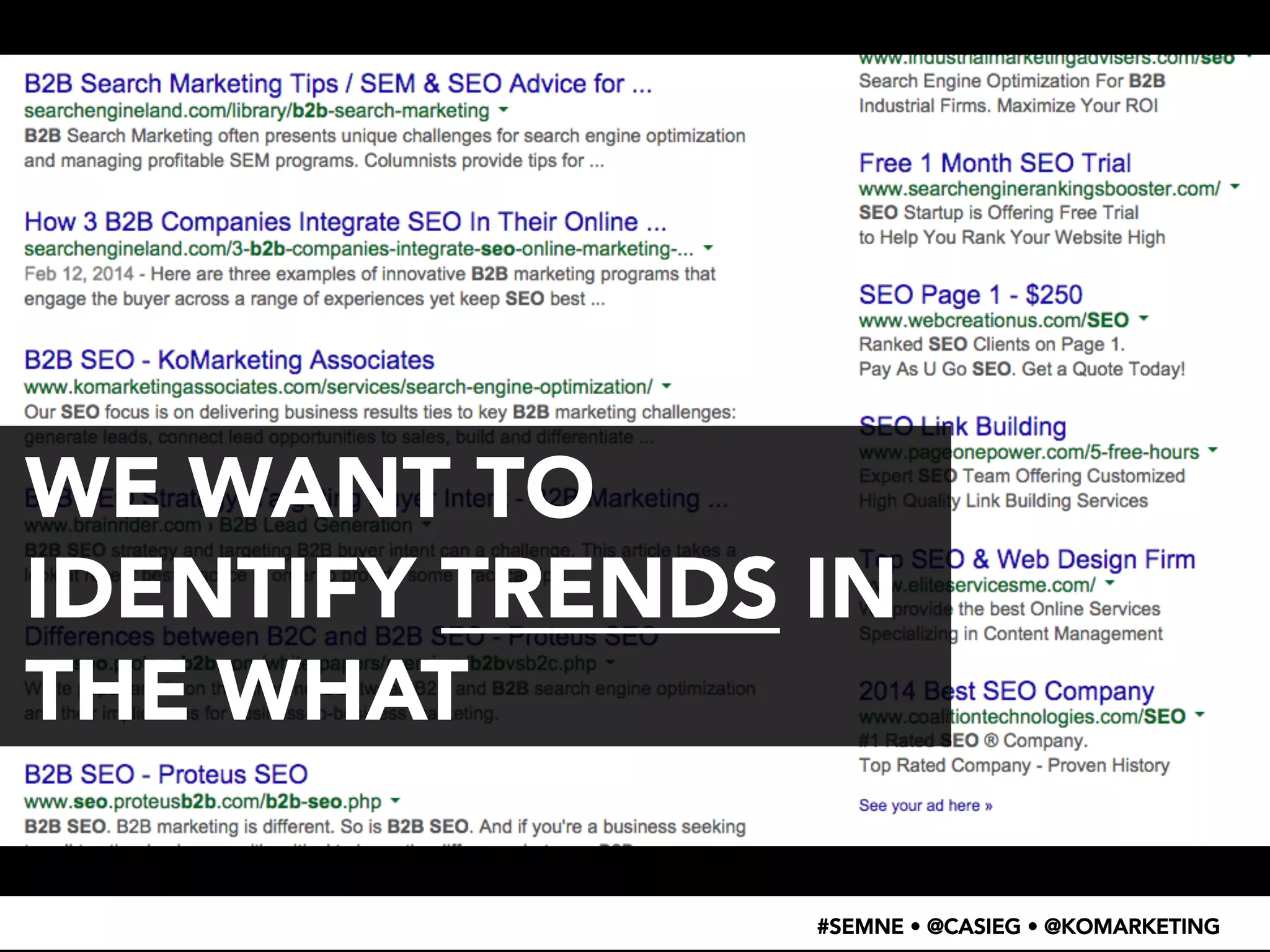Expand dropdown arrow beside webcreationus.com/SEO URL
Image resolution: width=1270 pixels, height=952 pixels.
tap(1144, 319)
